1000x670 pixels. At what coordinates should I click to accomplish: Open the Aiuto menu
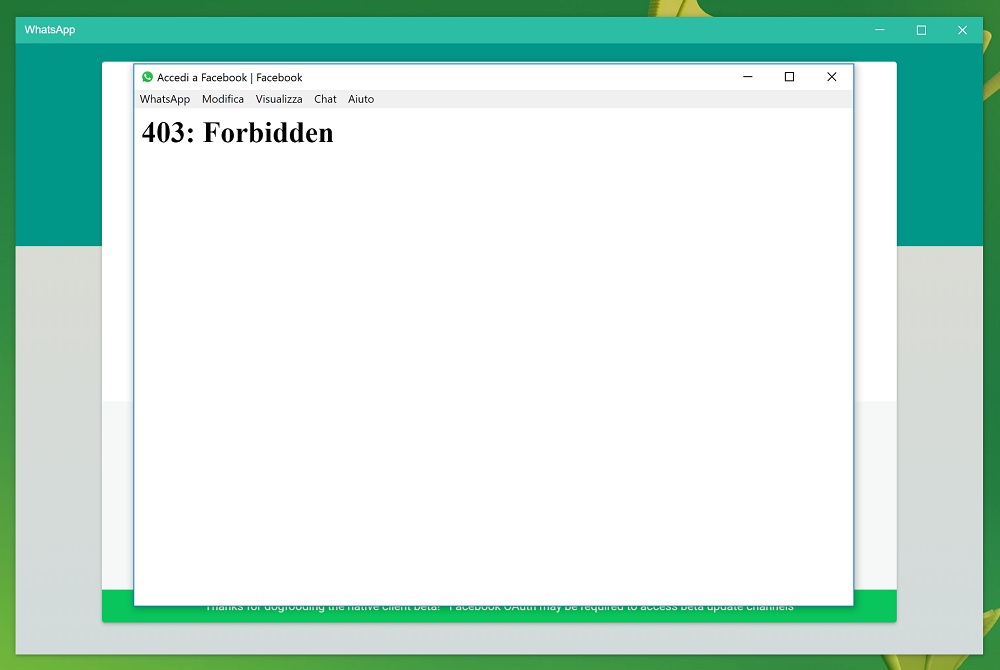(361, 99)
